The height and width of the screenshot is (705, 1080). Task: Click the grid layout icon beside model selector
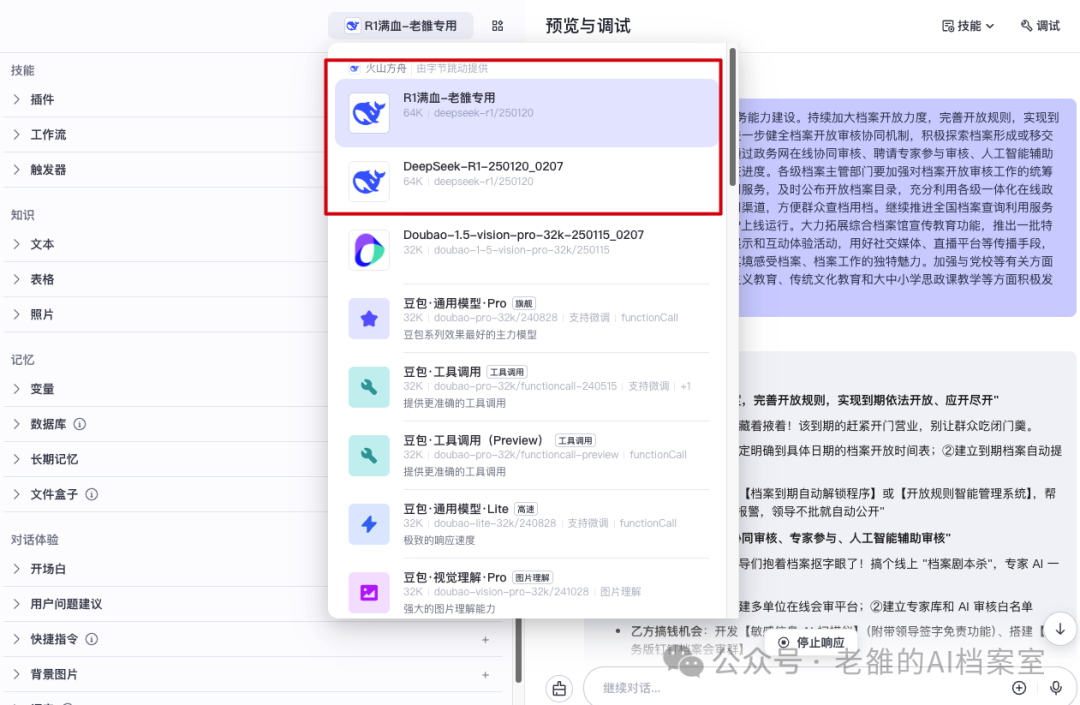click(x=497, y=26)
